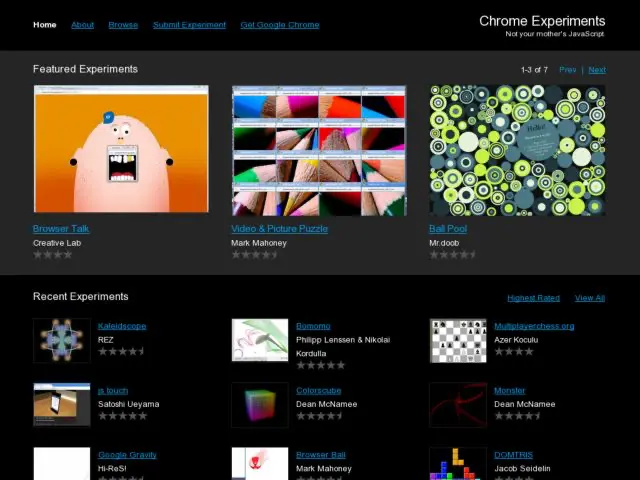Open the Bomomo drawing thumbnail
640x480 pixels.
coord(260,340)
